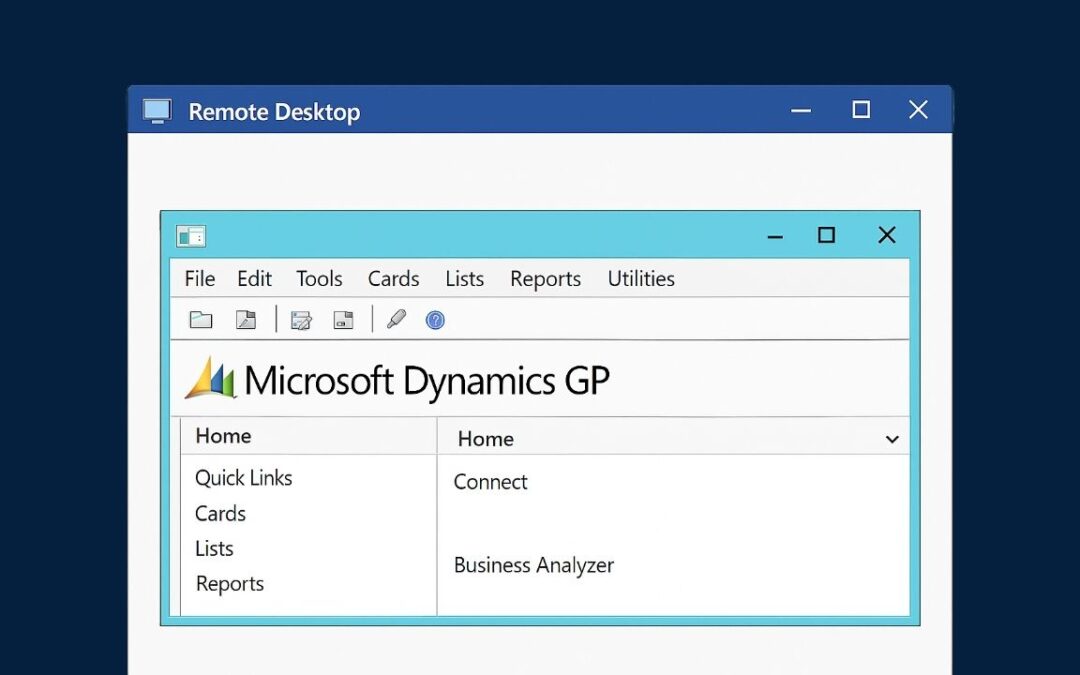Open Help using the question mark icon
1080x675 pixels.
click(434, 319)
